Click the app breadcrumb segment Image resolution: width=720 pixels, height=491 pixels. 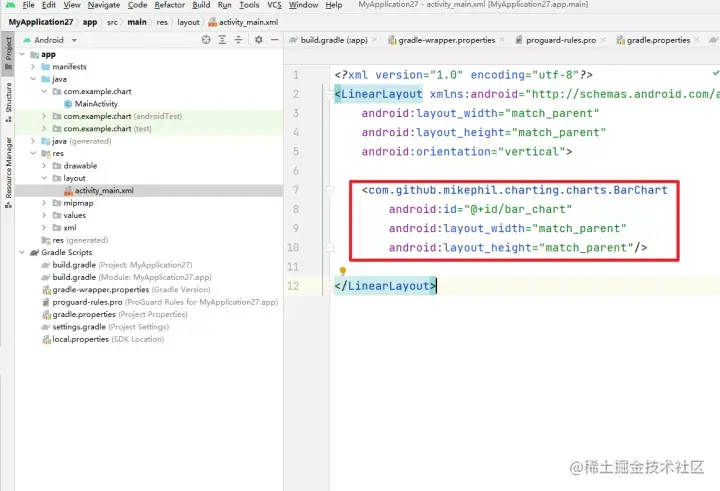[90, 22]
